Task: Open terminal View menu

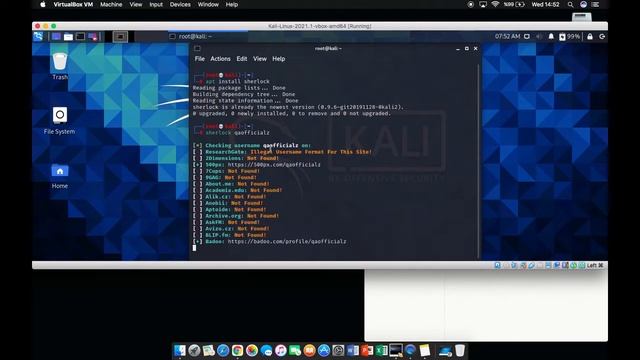Action: [x=260, y=59]
